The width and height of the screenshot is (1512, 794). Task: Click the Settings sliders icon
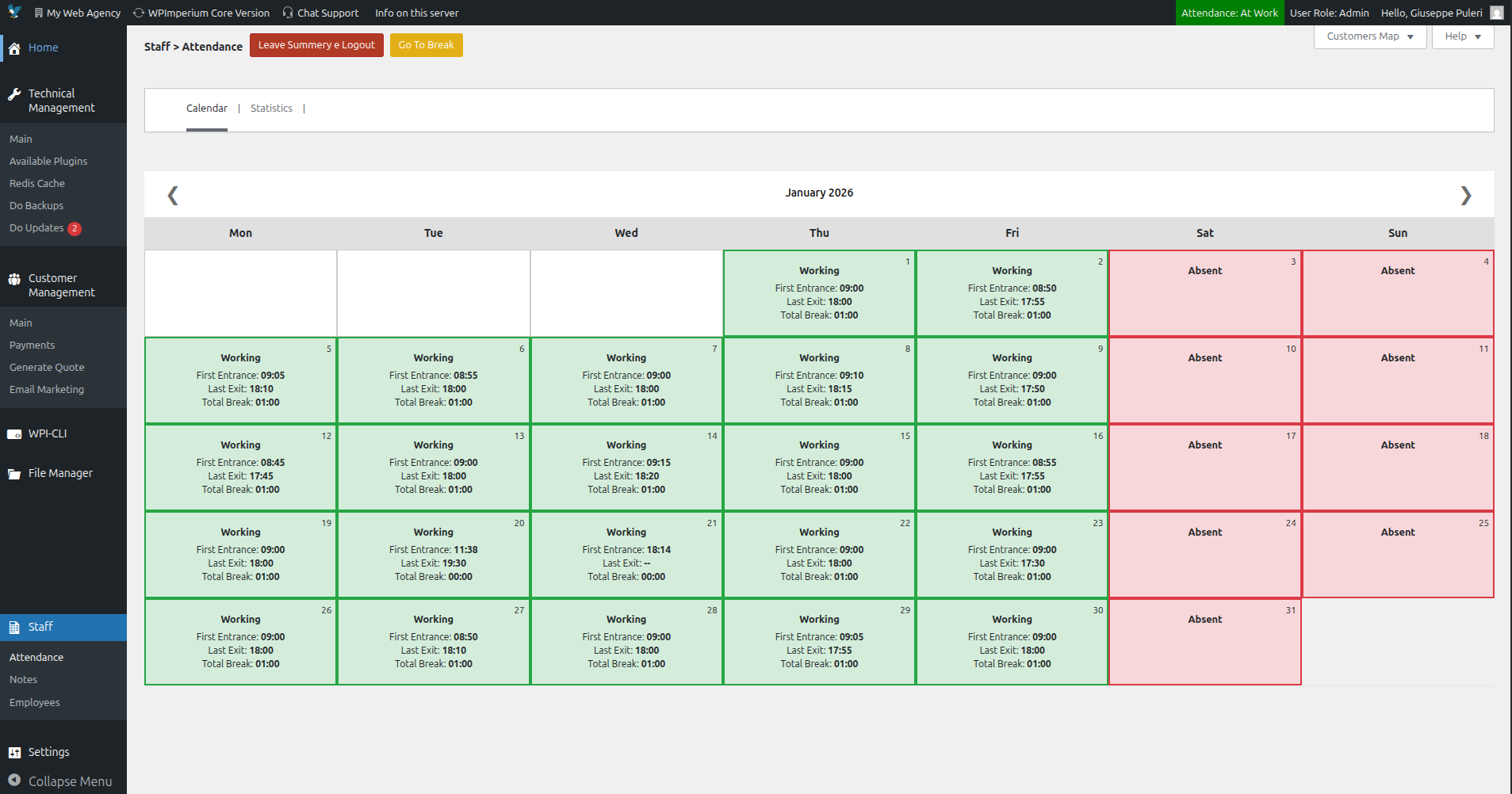14,753
